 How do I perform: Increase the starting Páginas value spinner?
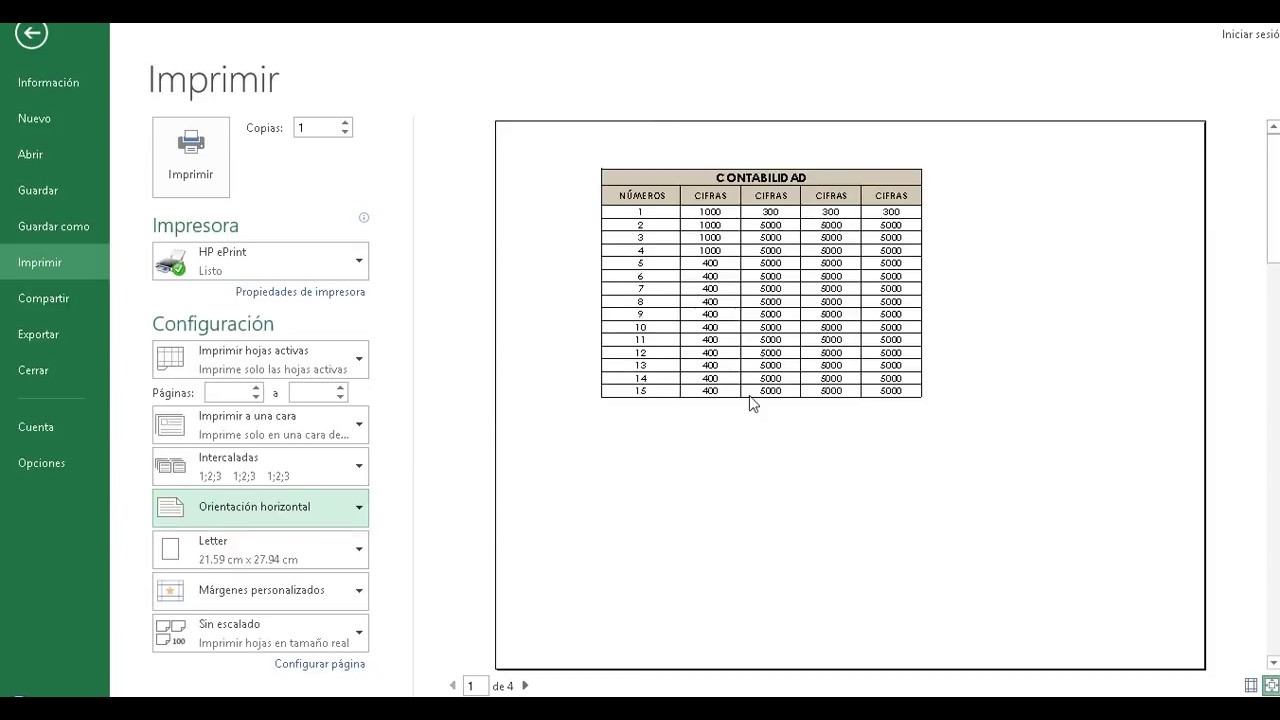pos(256,388)
